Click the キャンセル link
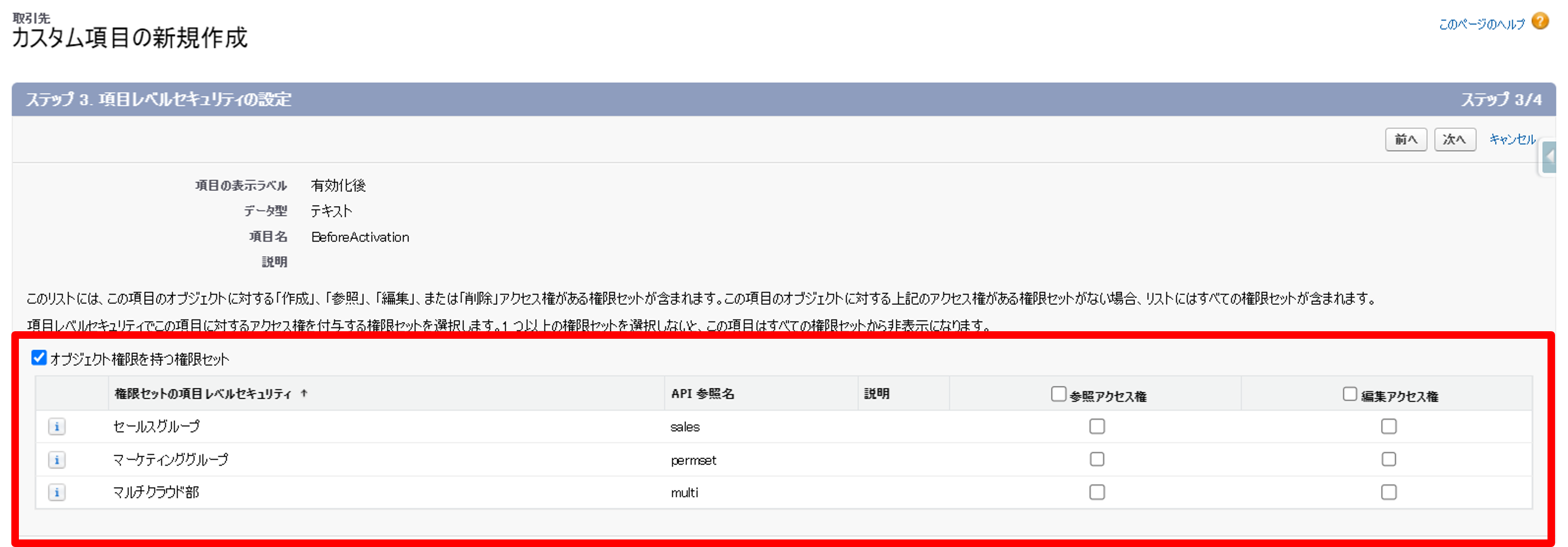The height and width of the screenshot is (547, 1568). [x=1512, y=139]
